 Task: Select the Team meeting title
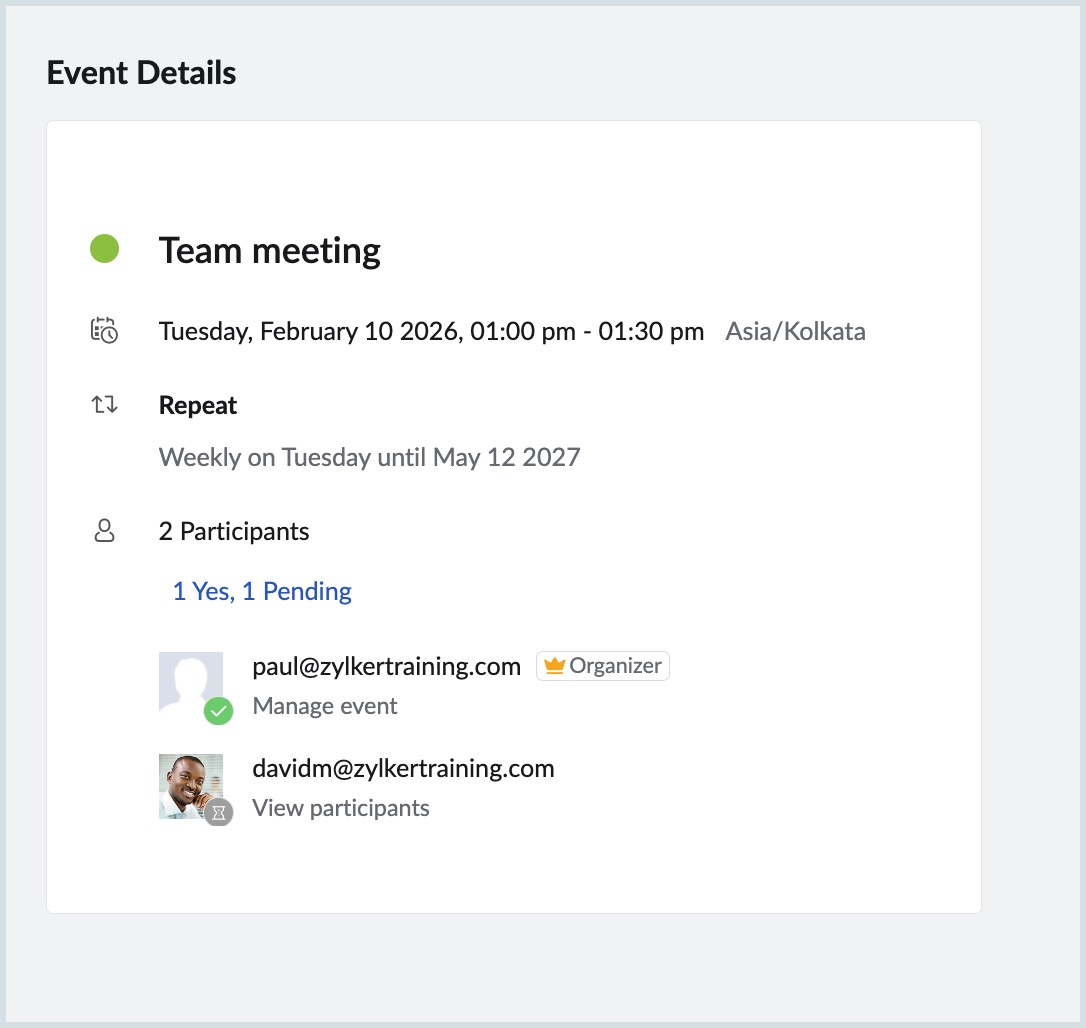tap(269, 250)
